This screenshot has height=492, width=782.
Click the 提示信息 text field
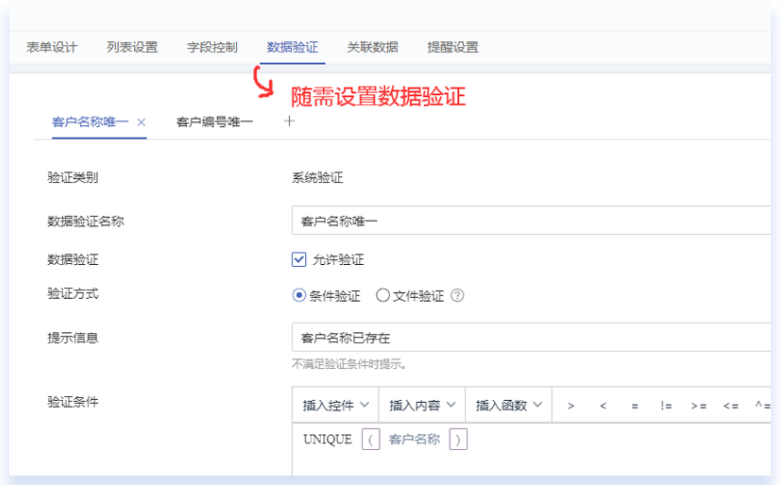pos(530,338)
